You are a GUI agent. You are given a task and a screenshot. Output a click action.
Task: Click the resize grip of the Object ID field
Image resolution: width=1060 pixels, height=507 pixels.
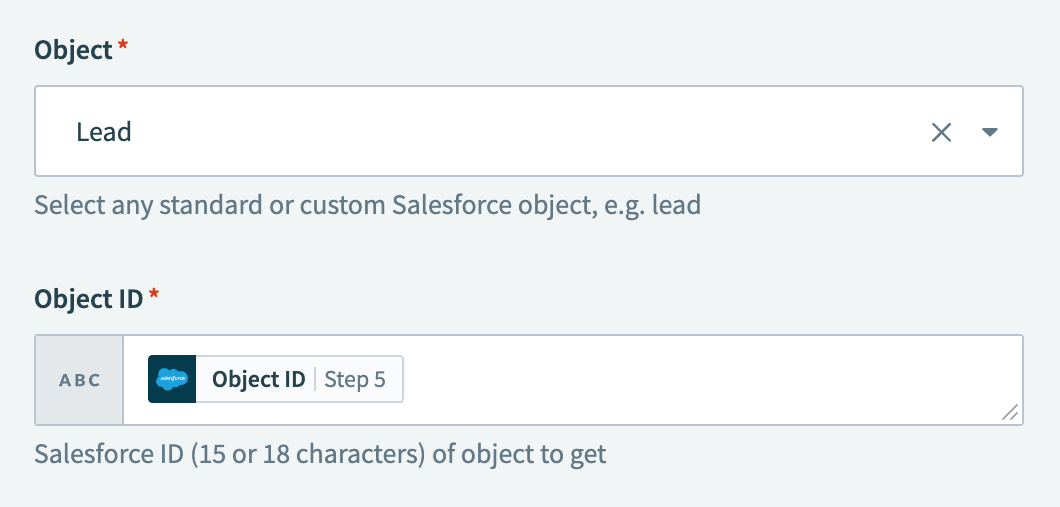[x=1010, y=412]
